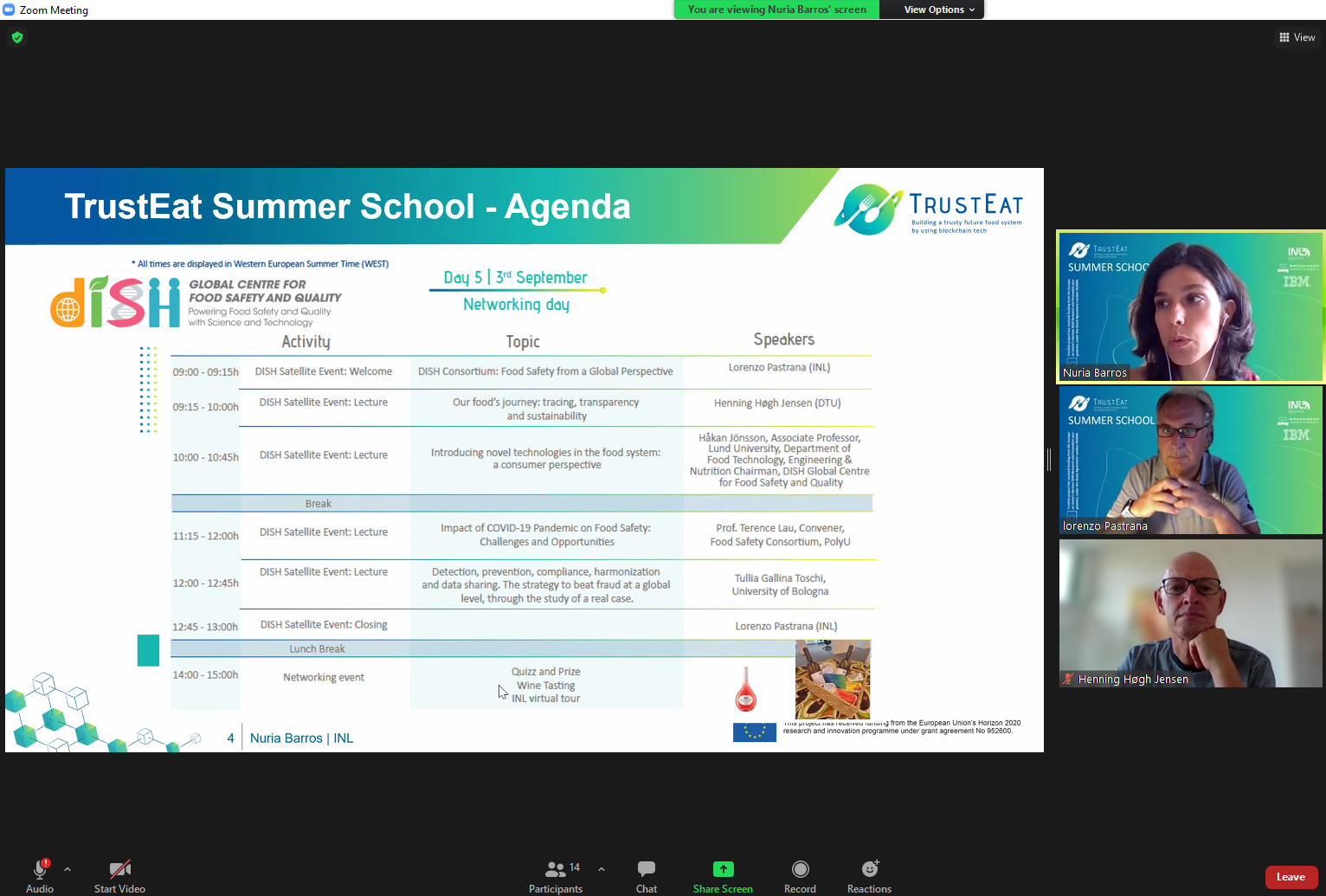
Task: Click 'Quizz and Prize' topic text
Action: (545, 672)
